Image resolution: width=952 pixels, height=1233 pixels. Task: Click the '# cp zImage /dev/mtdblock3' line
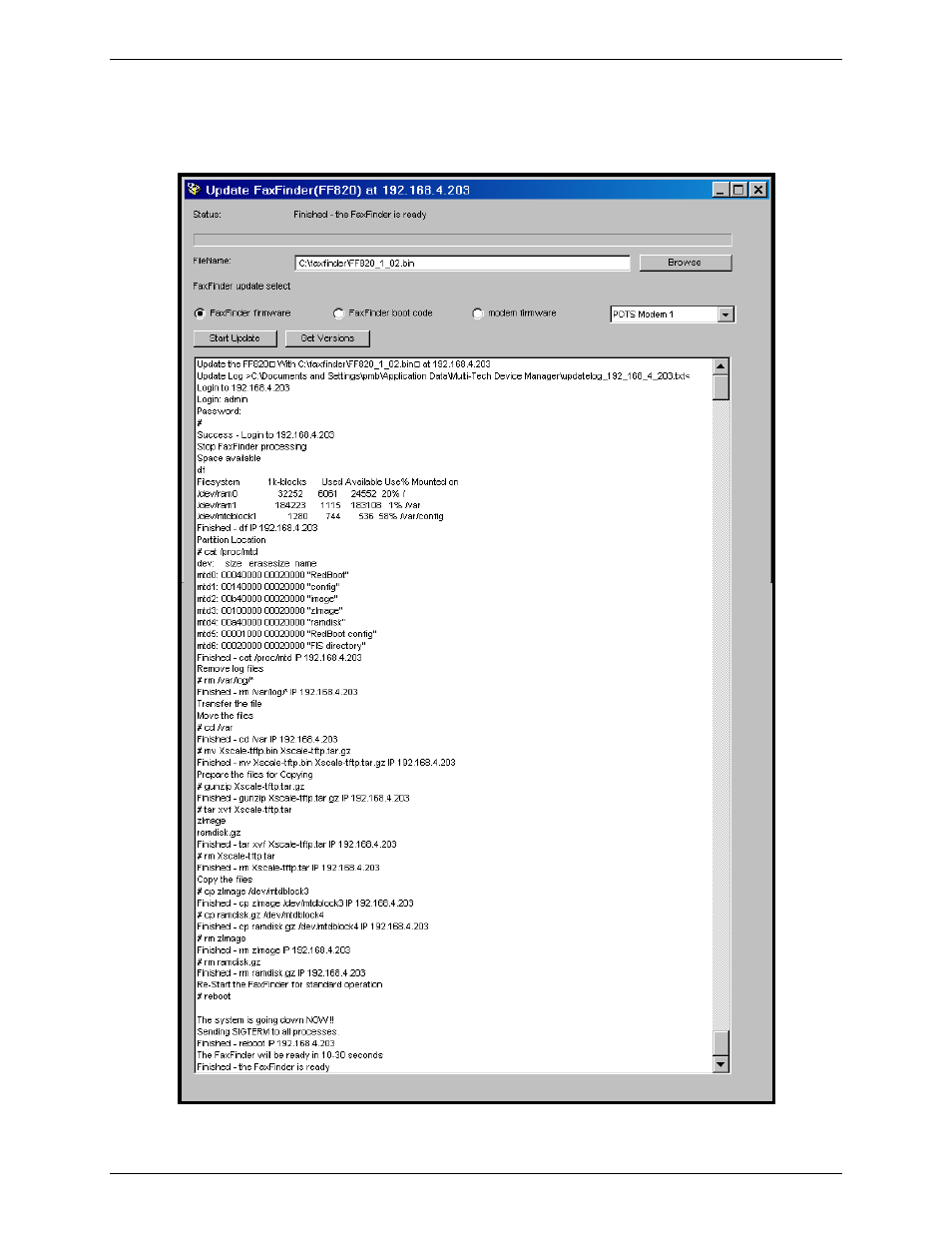[252, 892]
